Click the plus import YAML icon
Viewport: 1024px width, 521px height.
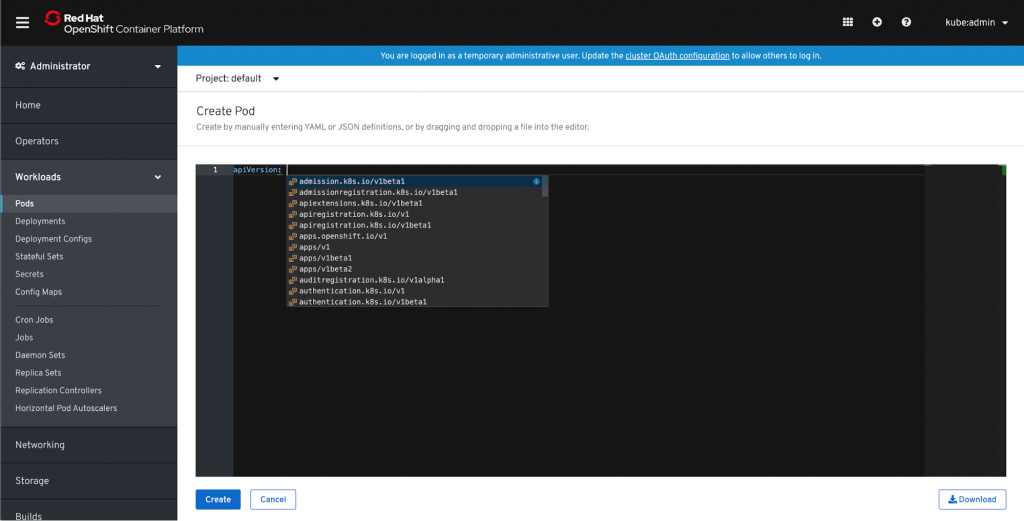877,22
